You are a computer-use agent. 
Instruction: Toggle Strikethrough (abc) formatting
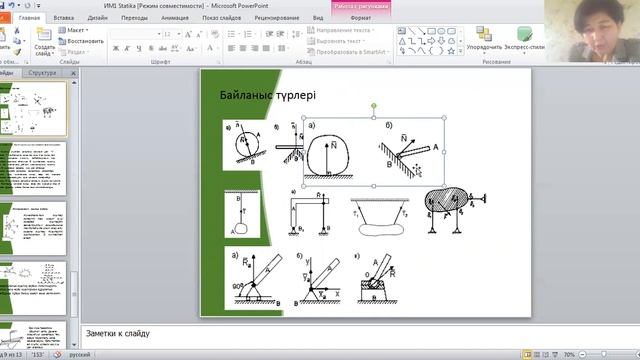(162, 49)
